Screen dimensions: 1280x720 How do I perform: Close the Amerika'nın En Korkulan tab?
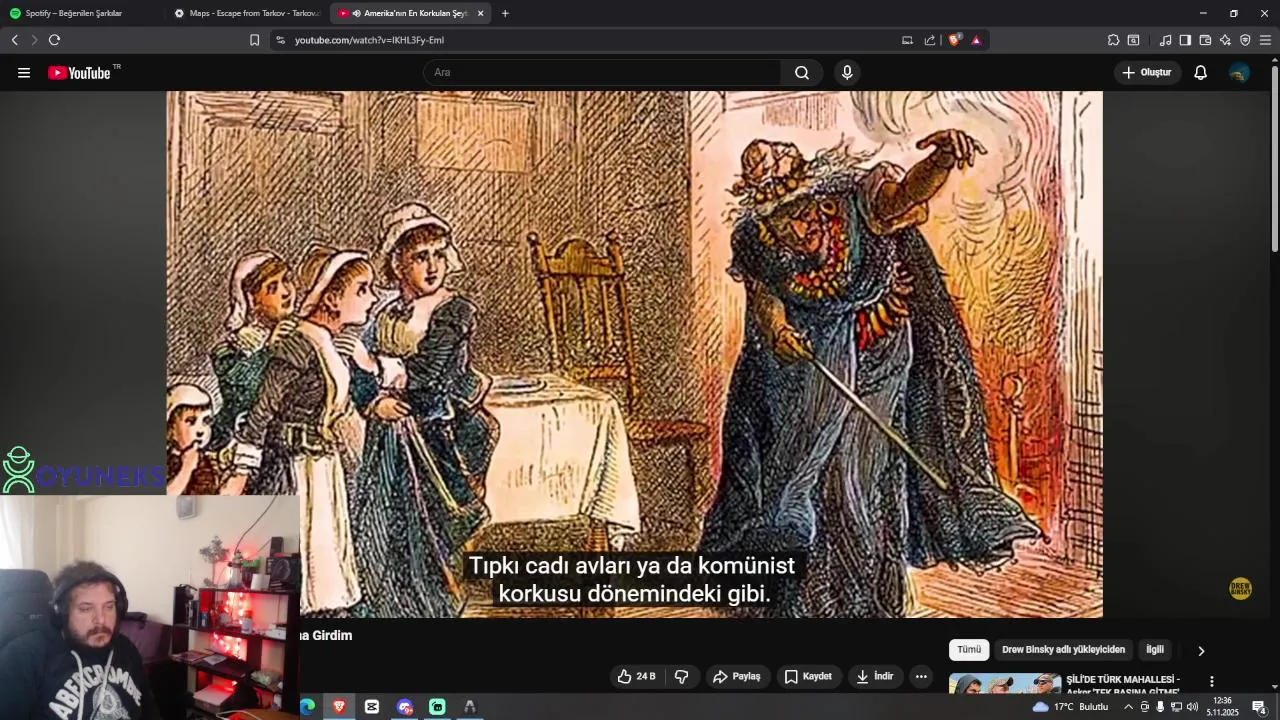[x=480, y=14]
